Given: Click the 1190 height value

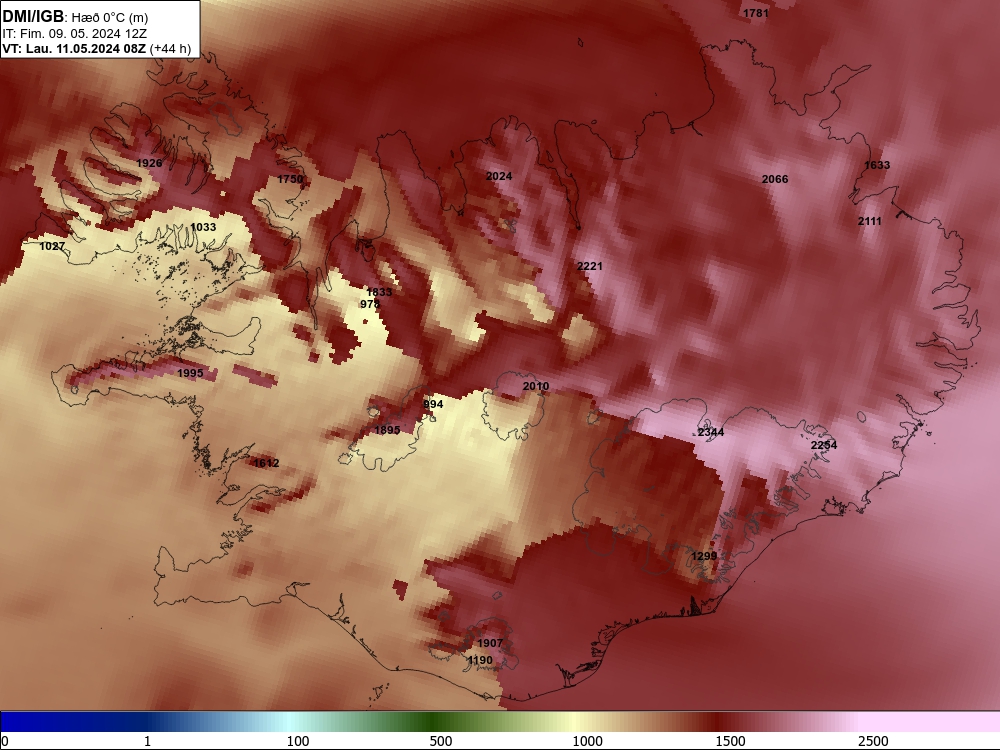Looking at the screenshot, I should tap(480, 660).
